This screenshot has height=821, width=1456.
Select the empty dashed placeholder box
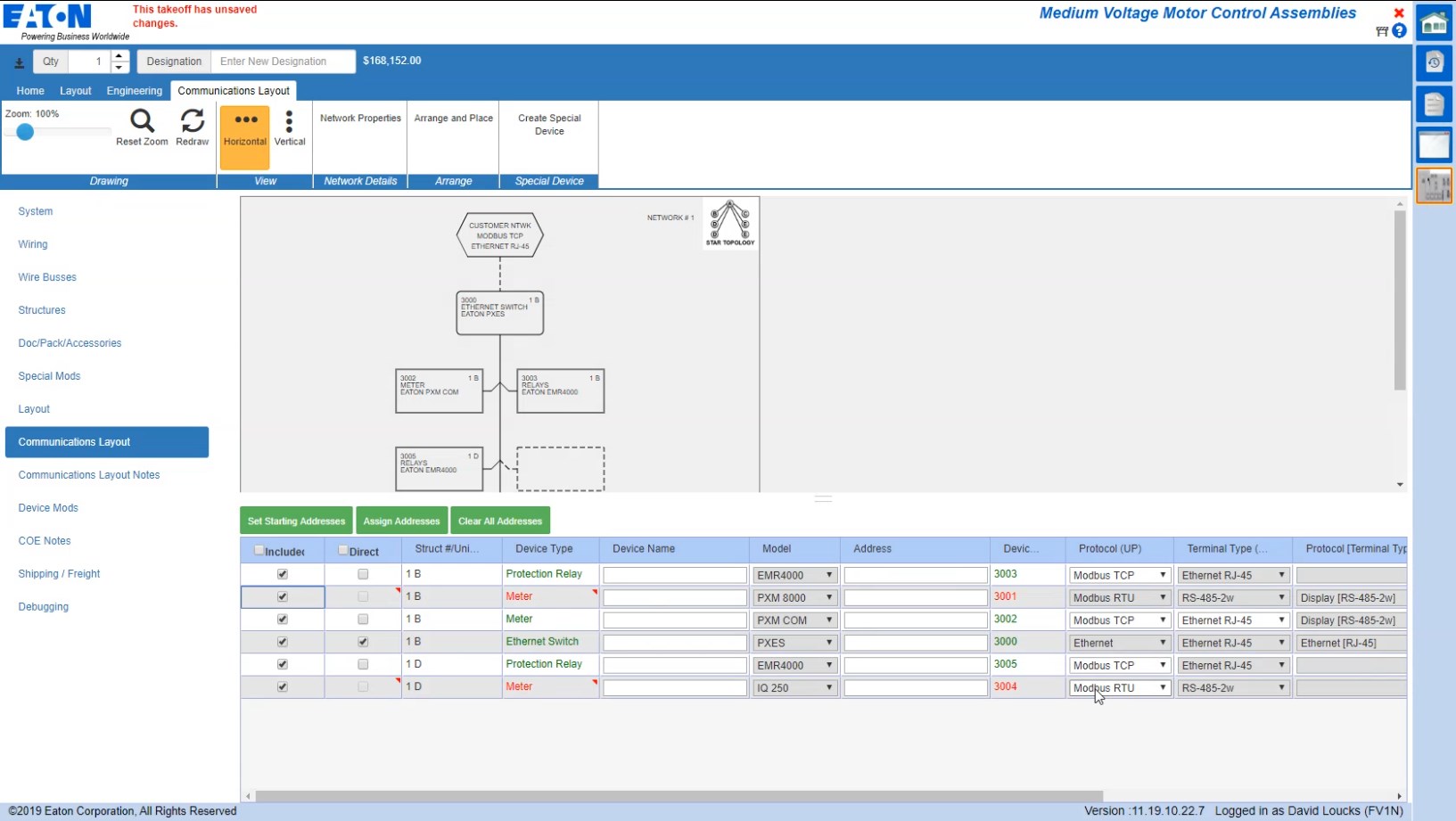click(561, 469)
